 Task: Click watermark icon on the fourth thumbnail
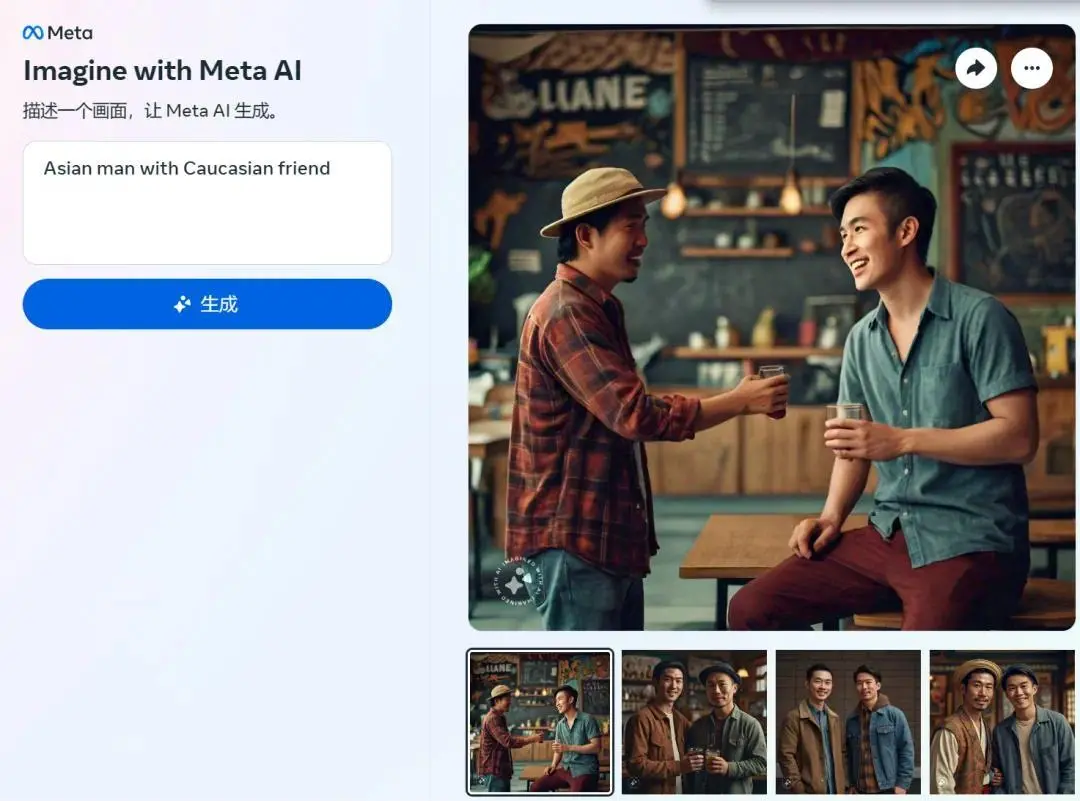point(942,782)
